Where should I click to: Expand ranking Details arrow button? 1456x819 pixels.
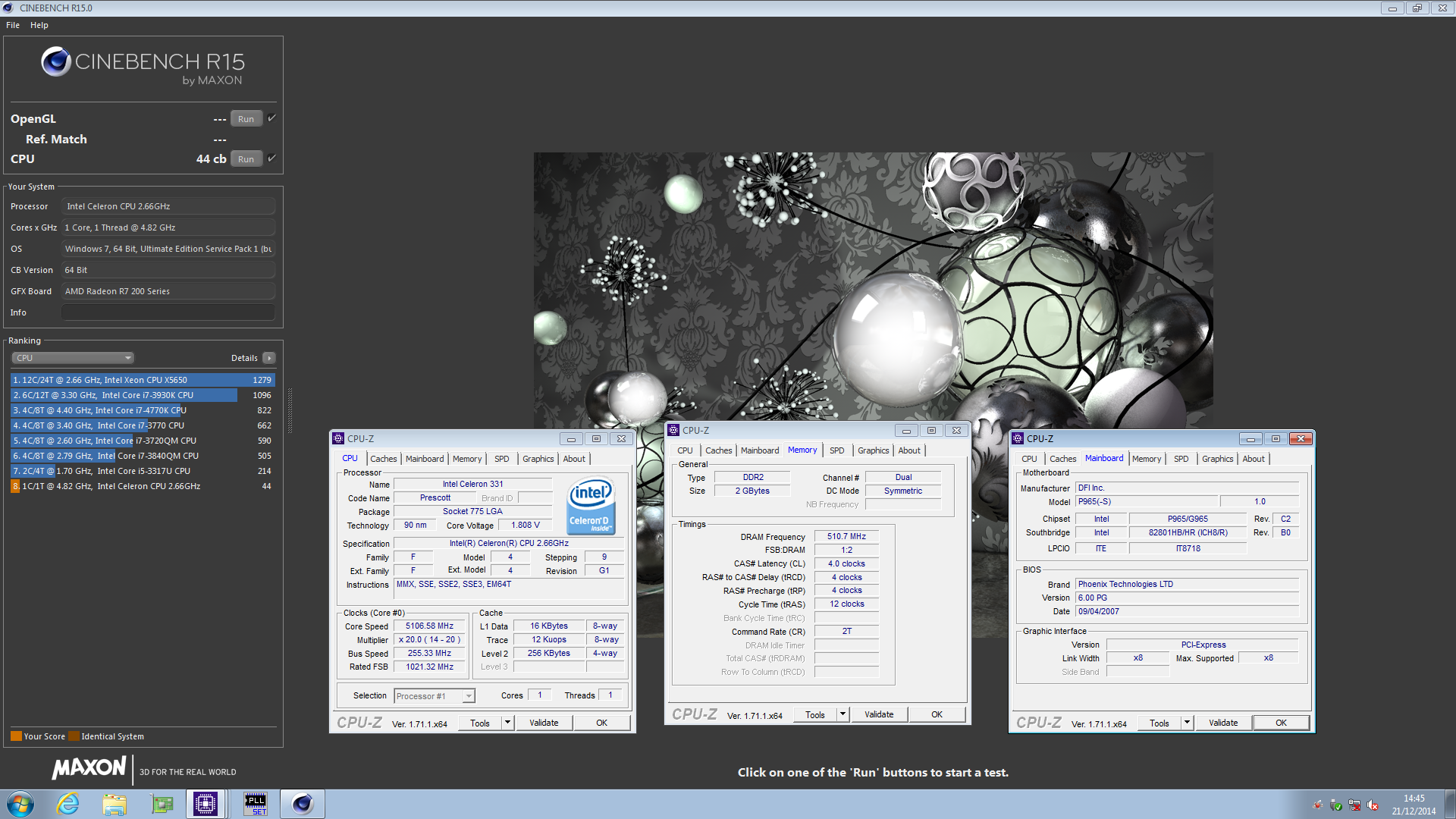pos(269,358)
